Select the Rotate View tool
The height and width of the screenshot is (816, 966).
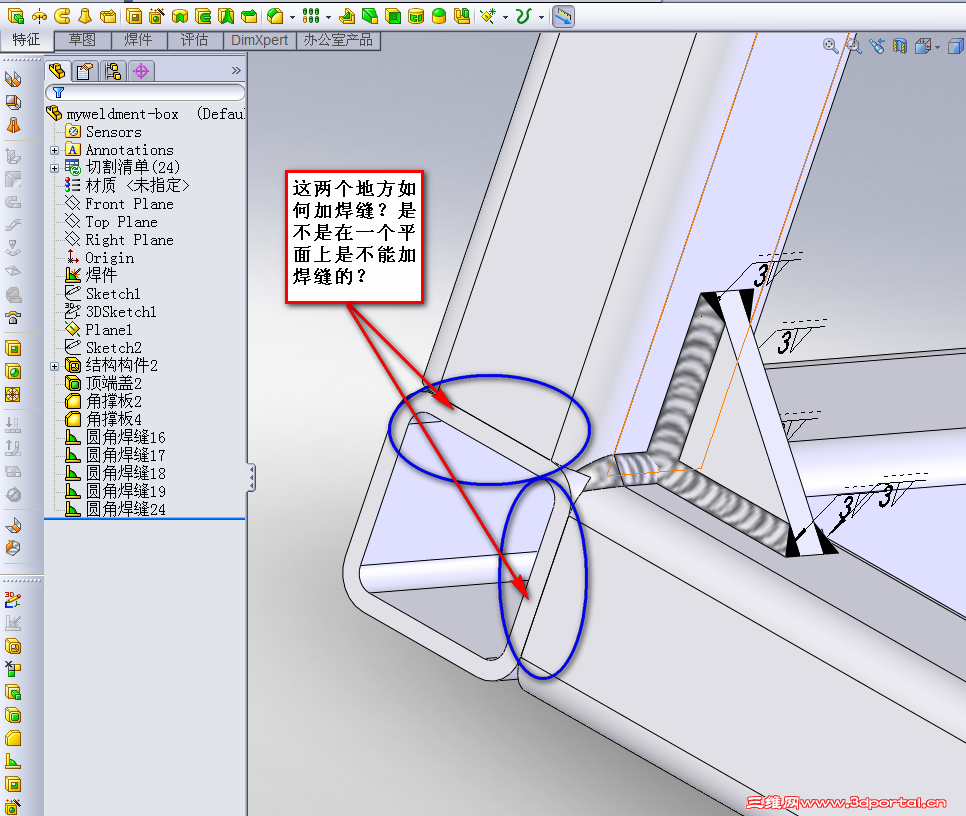(x=878, y=46)
